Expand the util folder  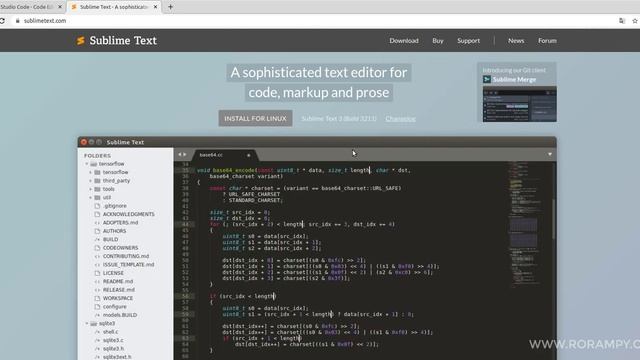[x=91, y=198]
